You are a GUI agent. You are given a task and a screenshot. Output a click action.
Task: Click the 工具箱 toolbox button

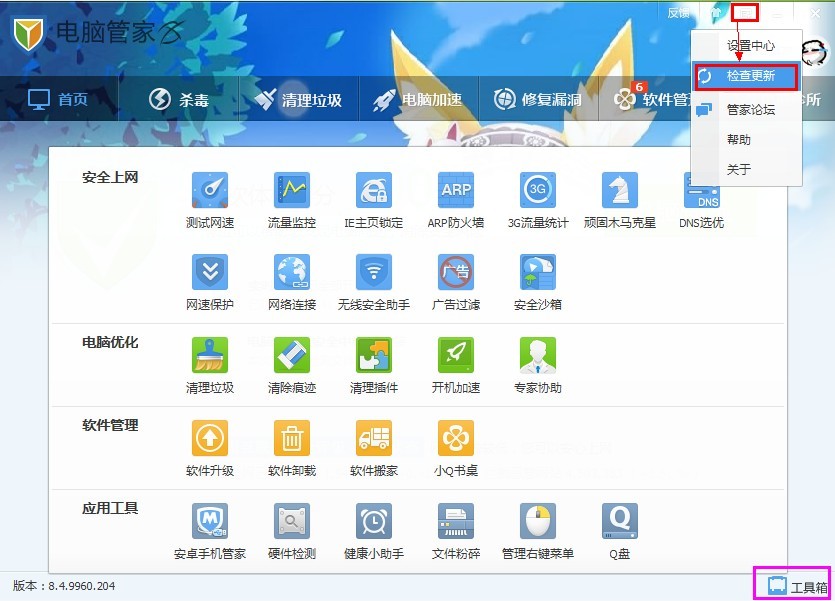click(x=797, y=587)
